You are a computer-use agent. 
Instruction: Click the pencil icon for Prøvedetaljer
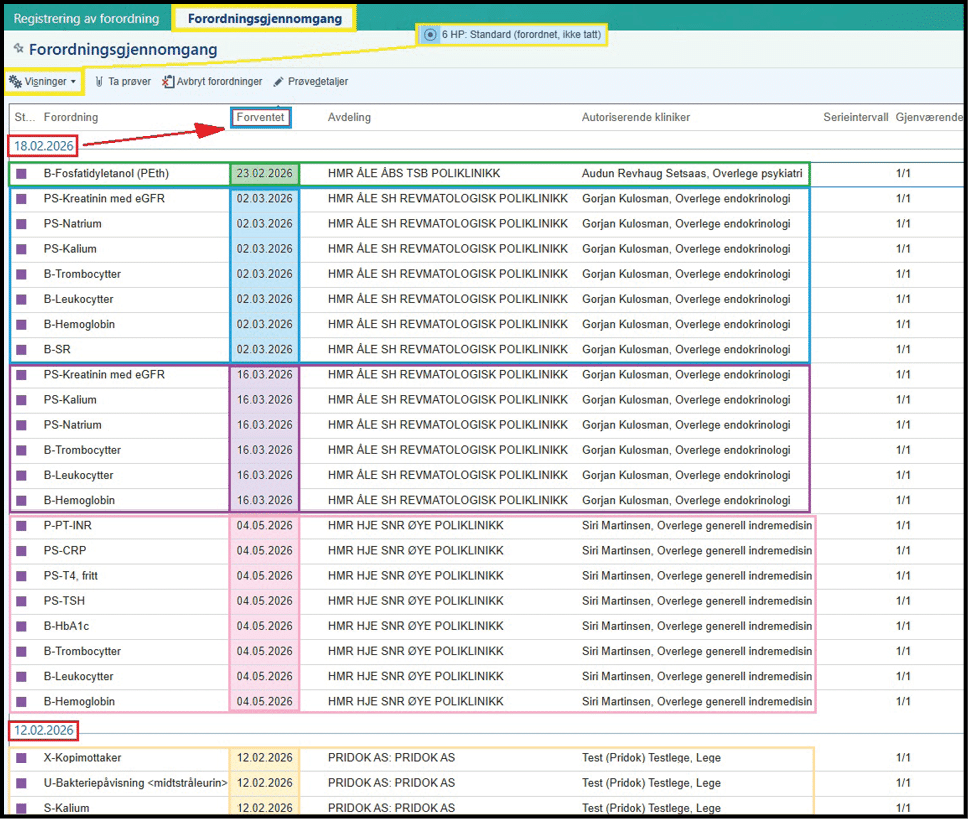278,81
